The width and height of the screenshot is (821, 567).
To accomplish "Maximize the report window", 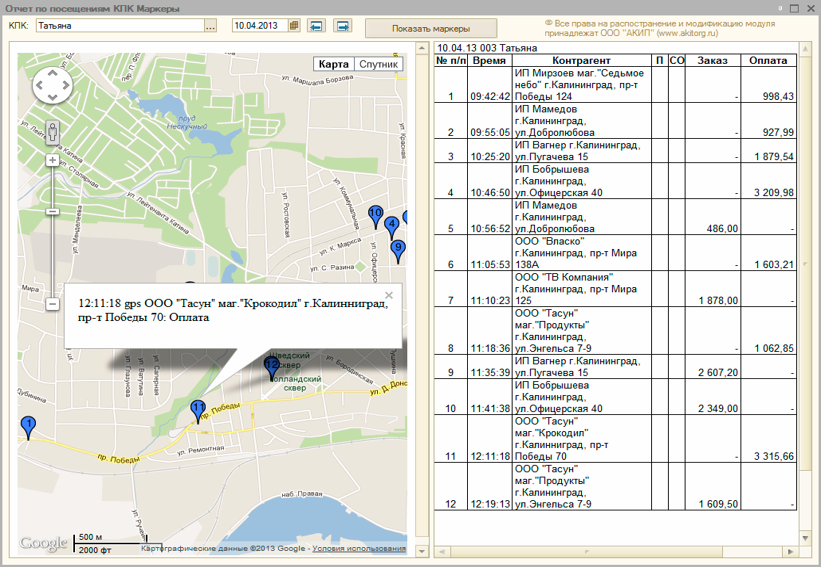I will [795, 8].
